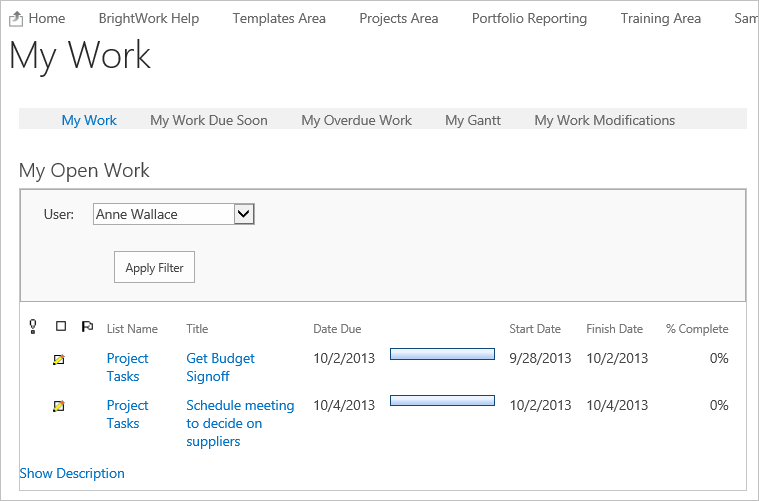
Task: Click the Get Budget Signoff task icon
Action: (x=59, y=359)
